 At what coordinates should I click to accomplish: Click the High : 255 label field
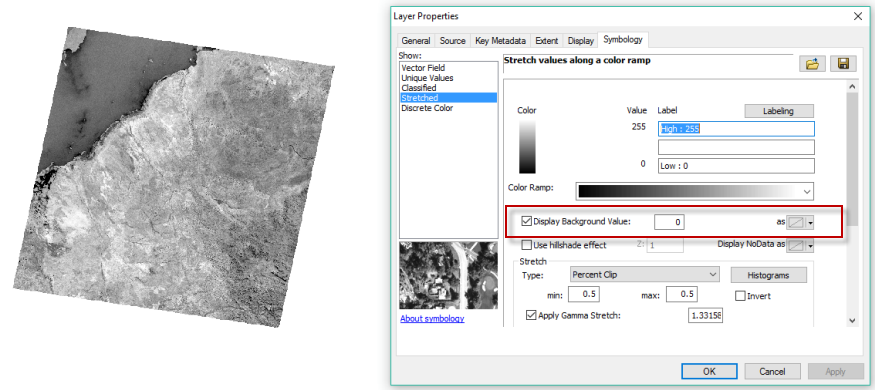pos(736,129)
